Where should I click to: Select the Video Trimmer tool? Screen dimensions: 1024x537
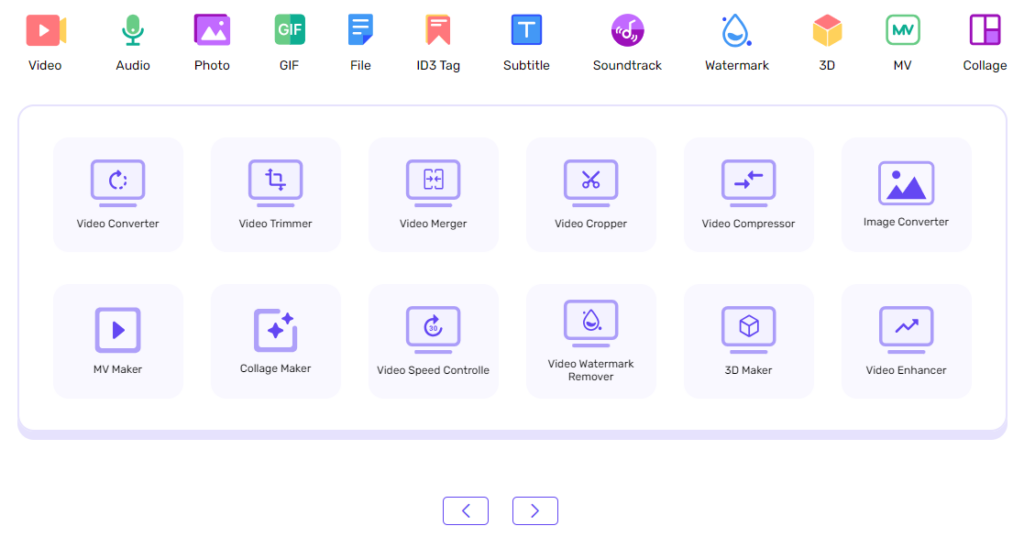coord(275,194)
